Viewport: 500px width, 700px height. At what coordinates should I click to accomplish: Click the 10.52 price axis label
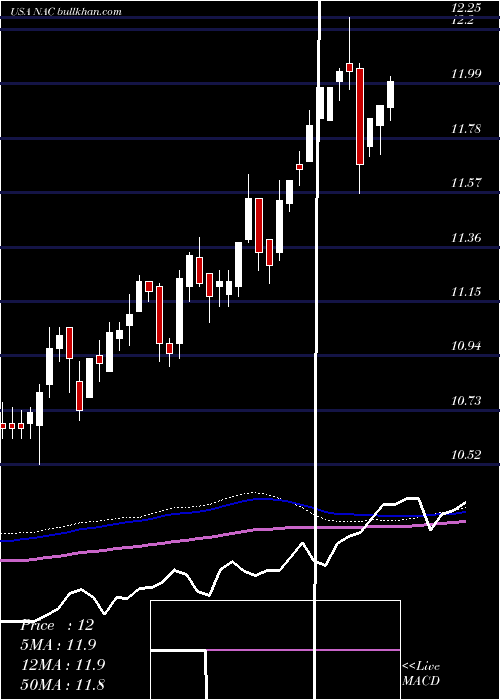pos(466,455)
